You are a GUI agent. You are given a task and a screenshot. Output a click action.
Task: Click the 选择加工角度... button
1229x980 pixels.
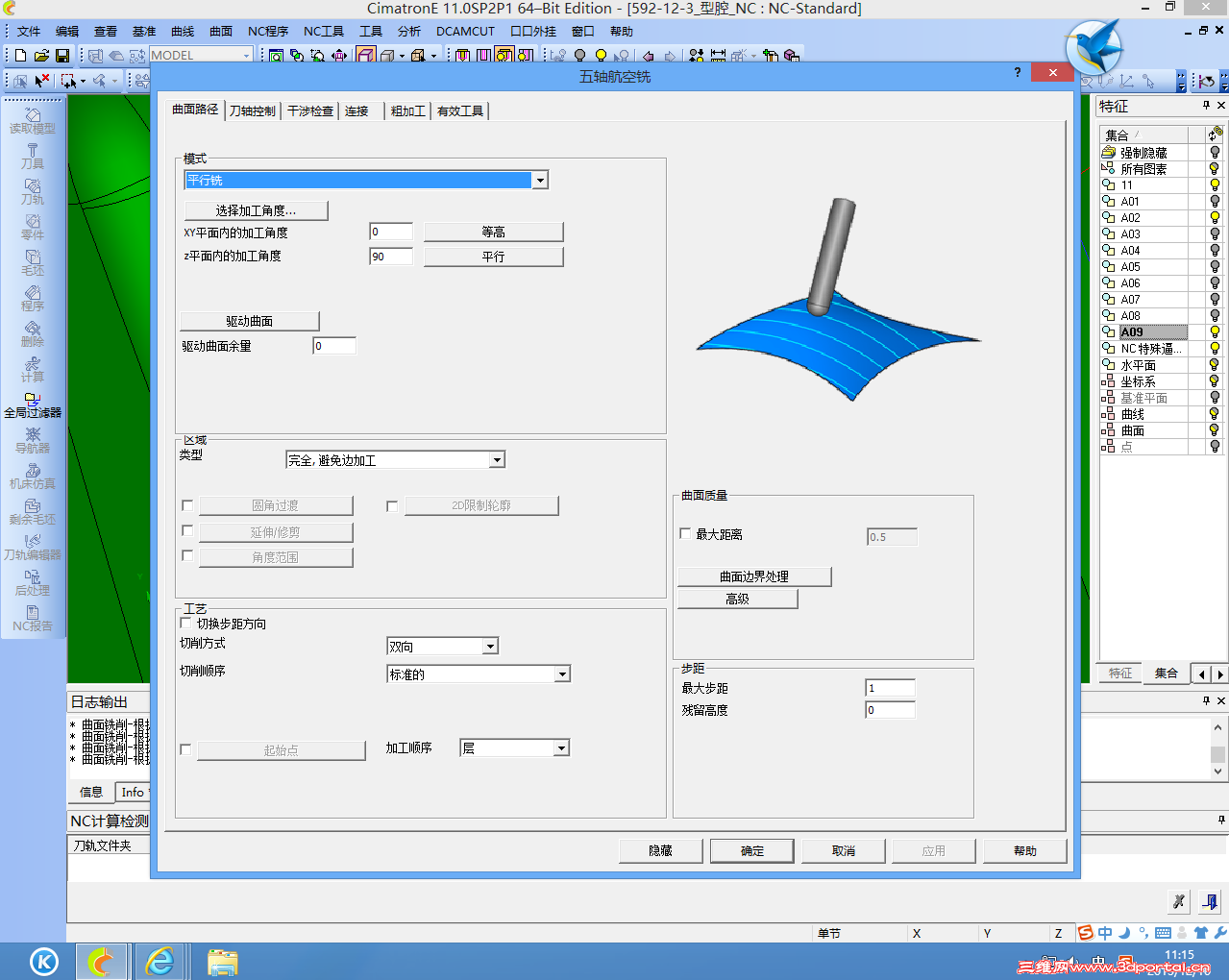tap(256, 210)
